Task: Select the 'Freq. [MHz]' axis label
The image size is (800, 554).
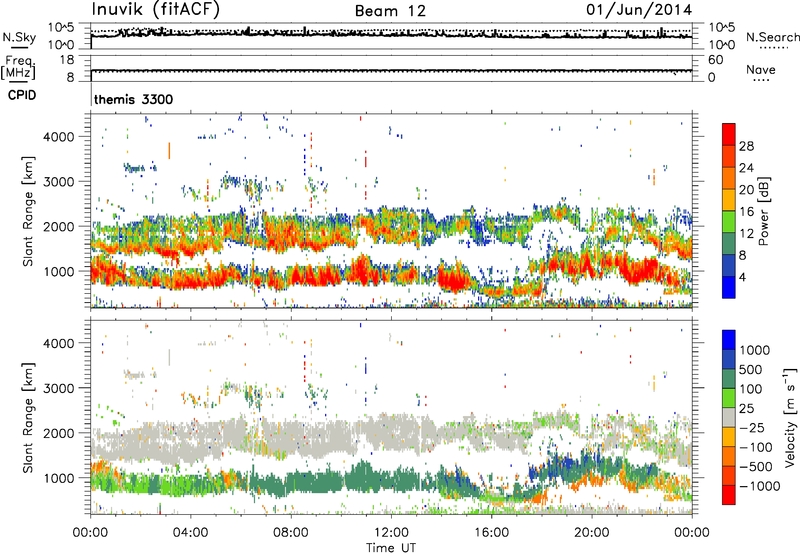Action: click(18, 68)
